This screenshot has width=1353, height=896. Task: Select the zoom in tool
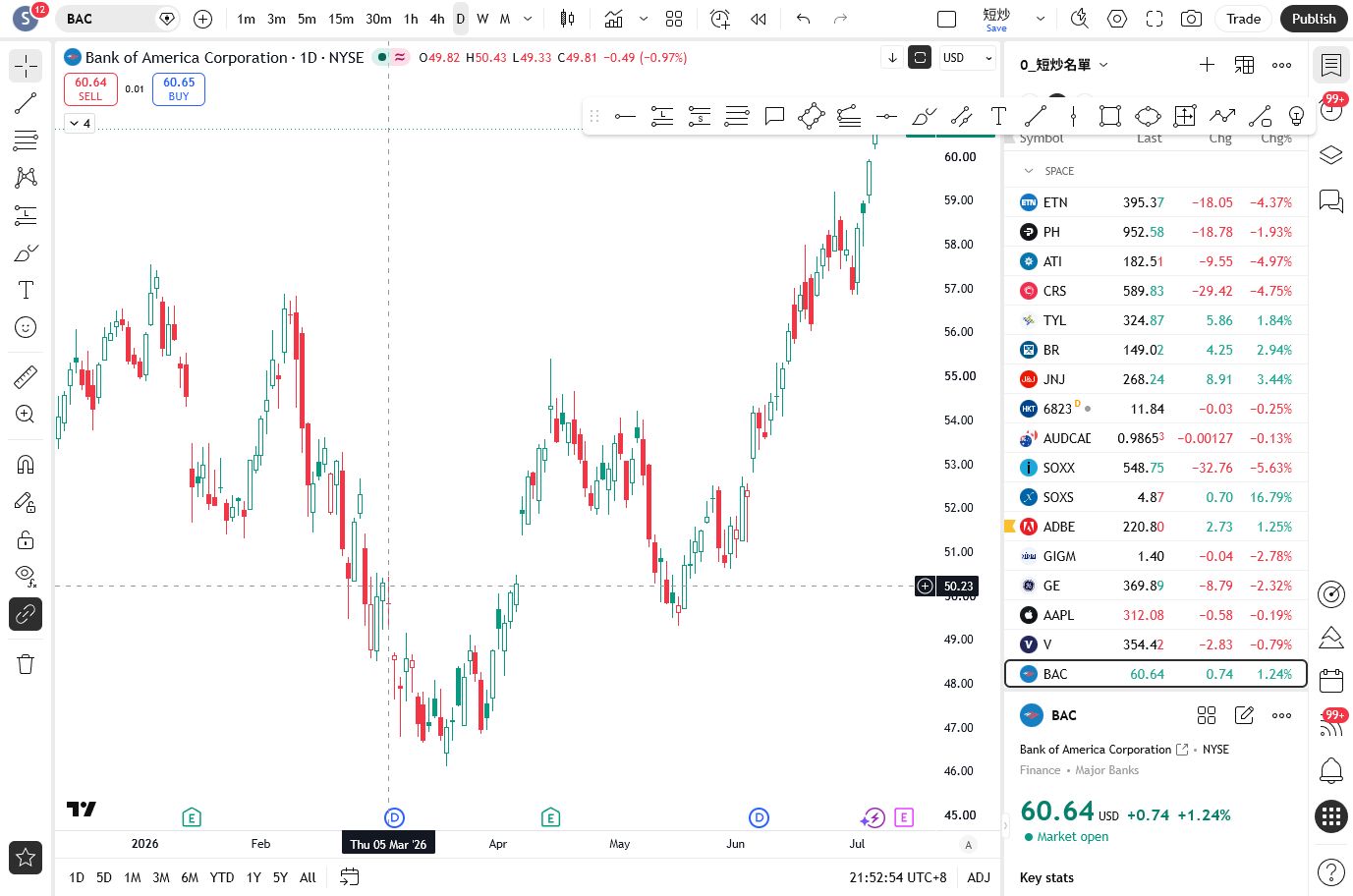point(26,414)
